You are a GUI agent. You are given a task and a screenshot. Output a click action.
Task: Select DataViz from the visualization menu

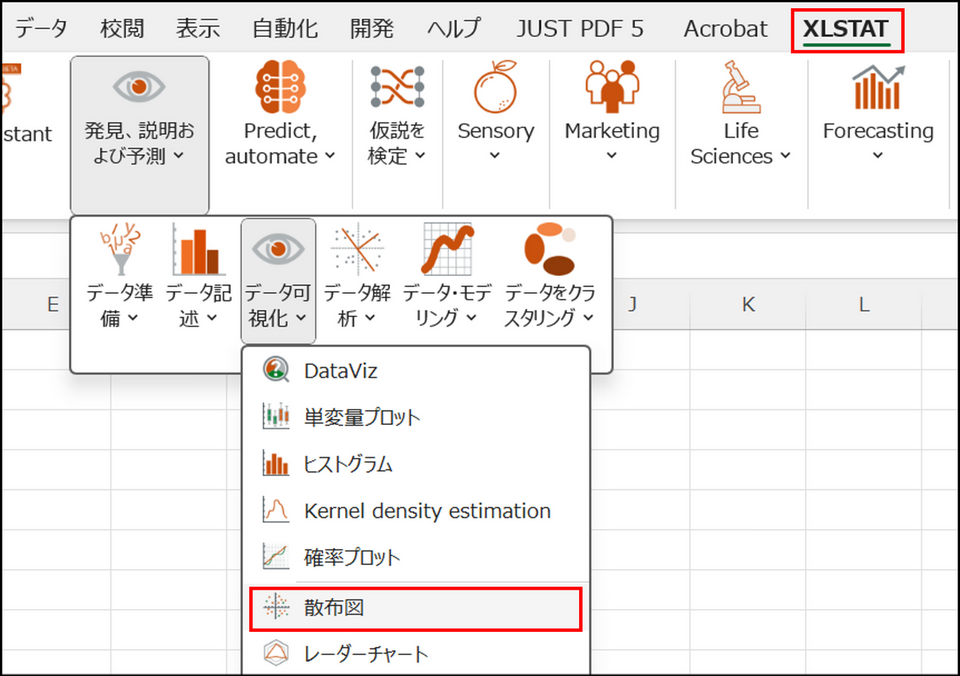340,371
